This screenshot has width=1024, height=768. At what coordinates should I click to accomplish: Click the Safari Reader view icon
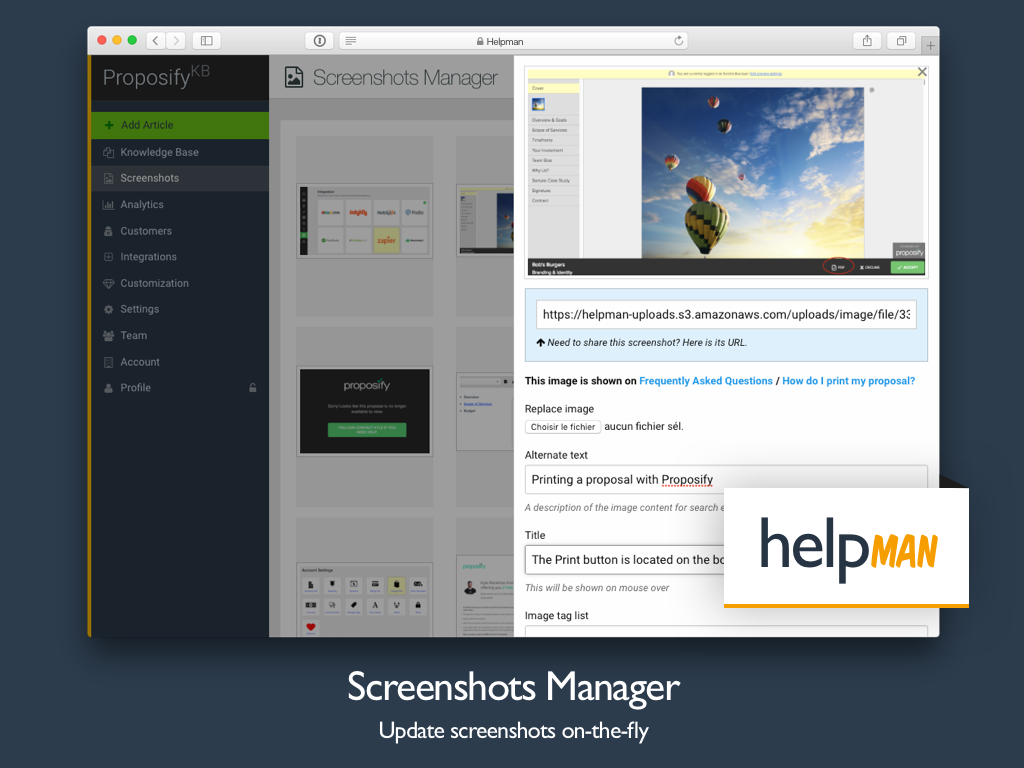pos(351,40)
